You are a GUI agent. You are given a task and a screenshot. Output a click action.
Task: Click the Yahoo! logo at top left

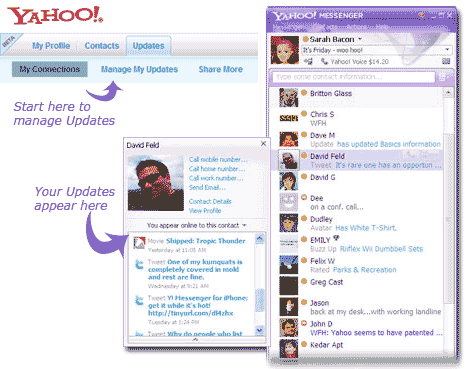pyautogui.click(x=55, y=16)
